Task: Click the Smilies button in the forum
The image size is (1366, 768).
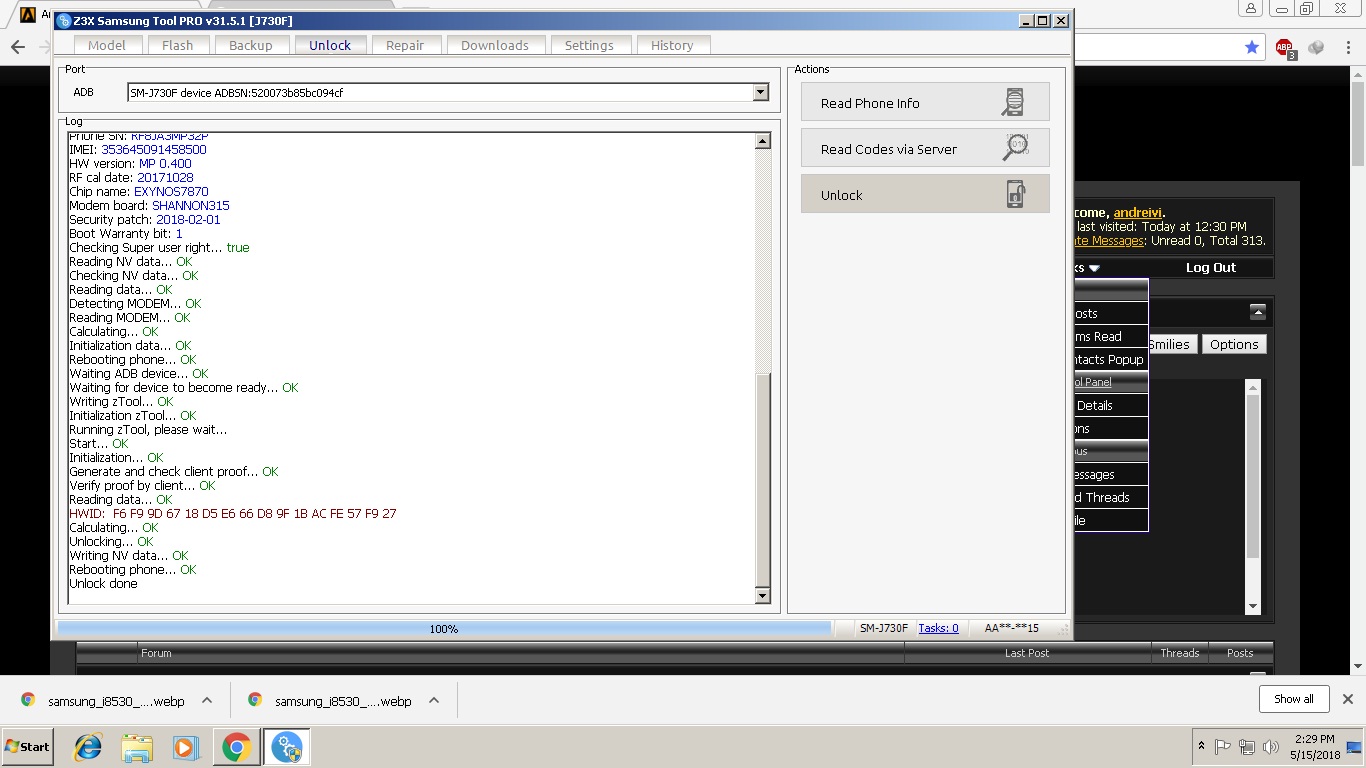Action: point(1170,344)
